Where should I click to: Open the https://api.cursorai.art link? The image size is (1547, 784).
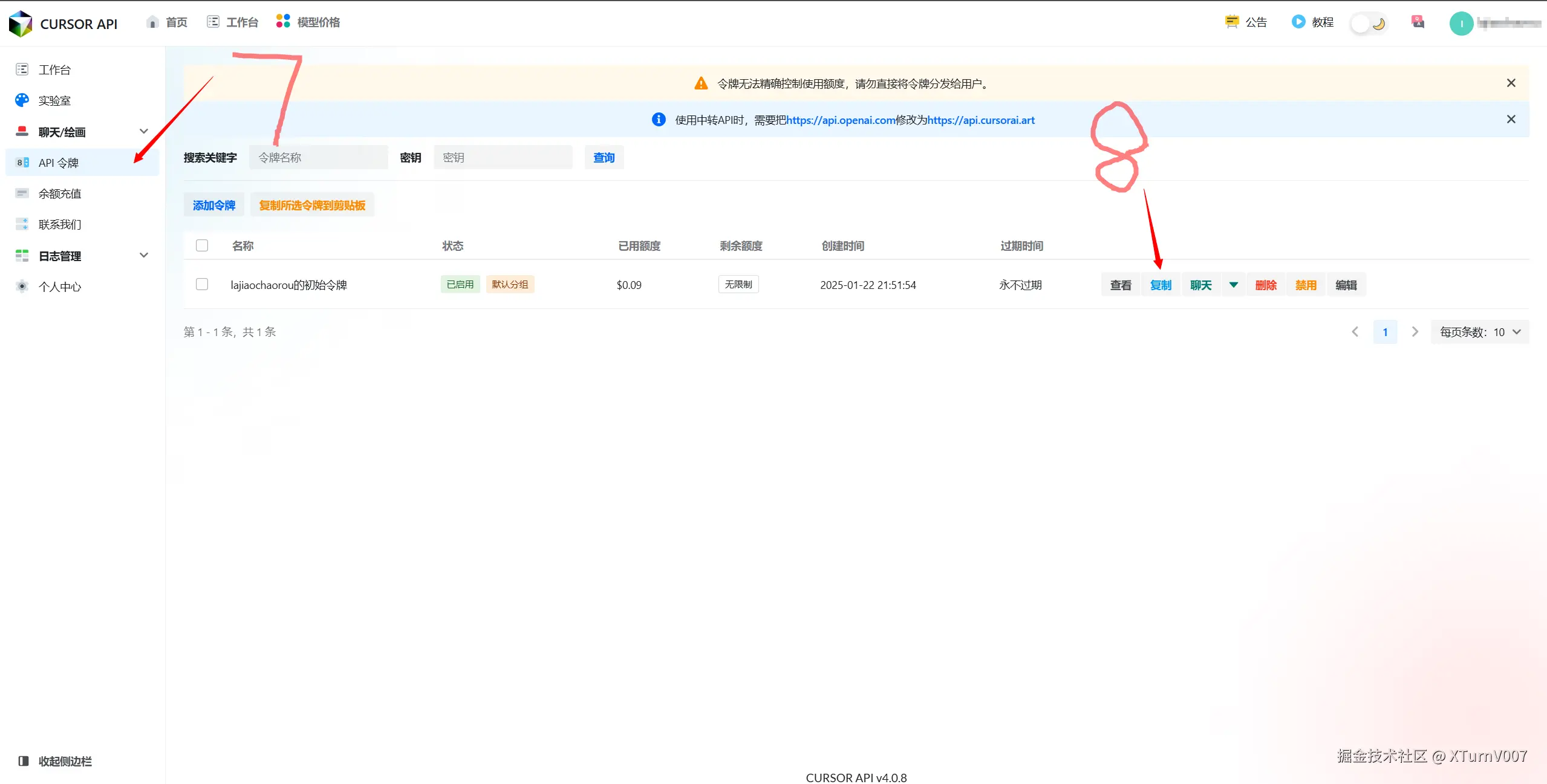tap(980, 120)
